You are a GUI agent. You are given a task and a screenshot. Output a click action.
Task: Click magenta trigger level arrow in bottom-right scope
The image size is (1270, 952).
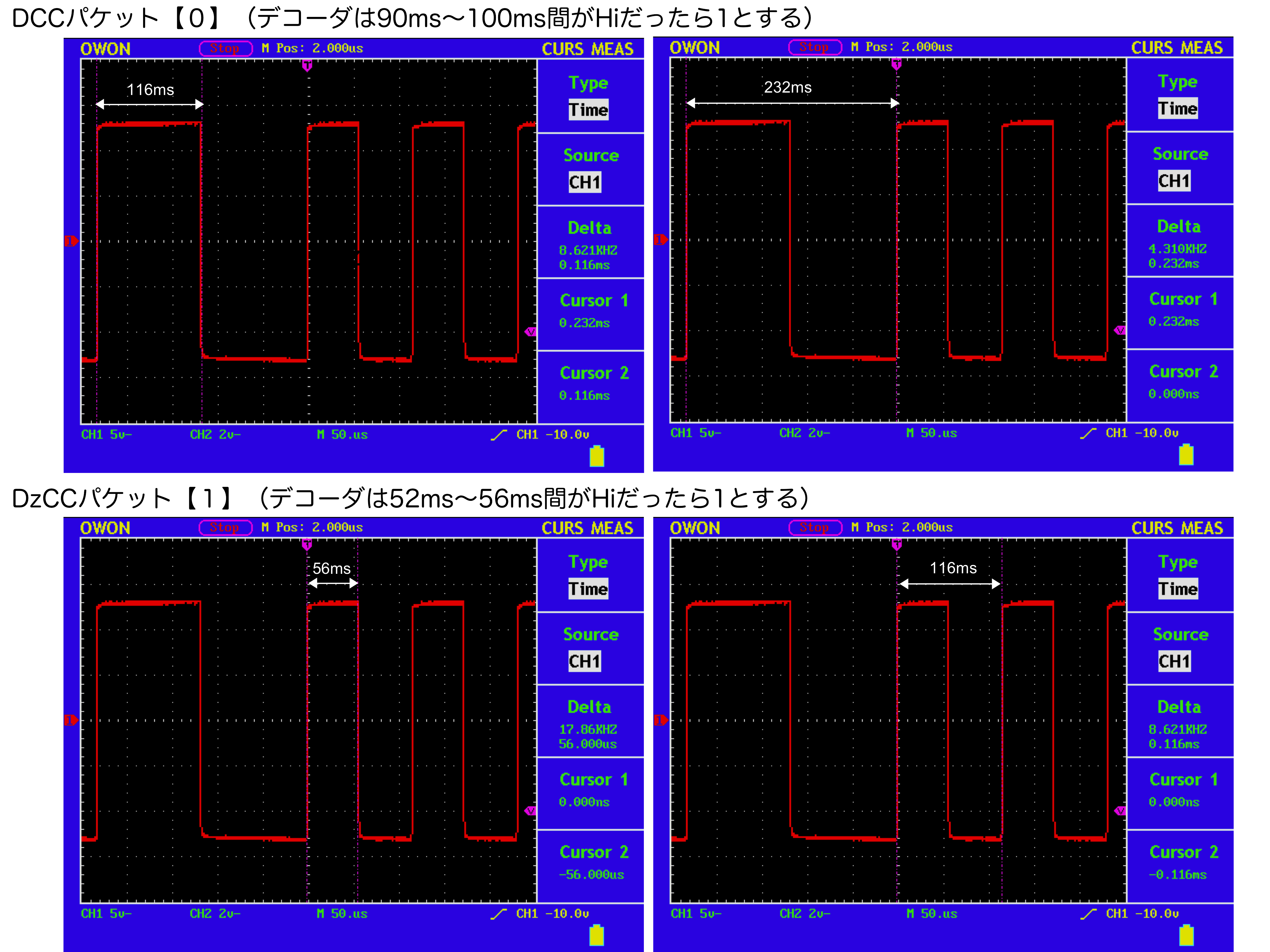[x=1120, y=810]
